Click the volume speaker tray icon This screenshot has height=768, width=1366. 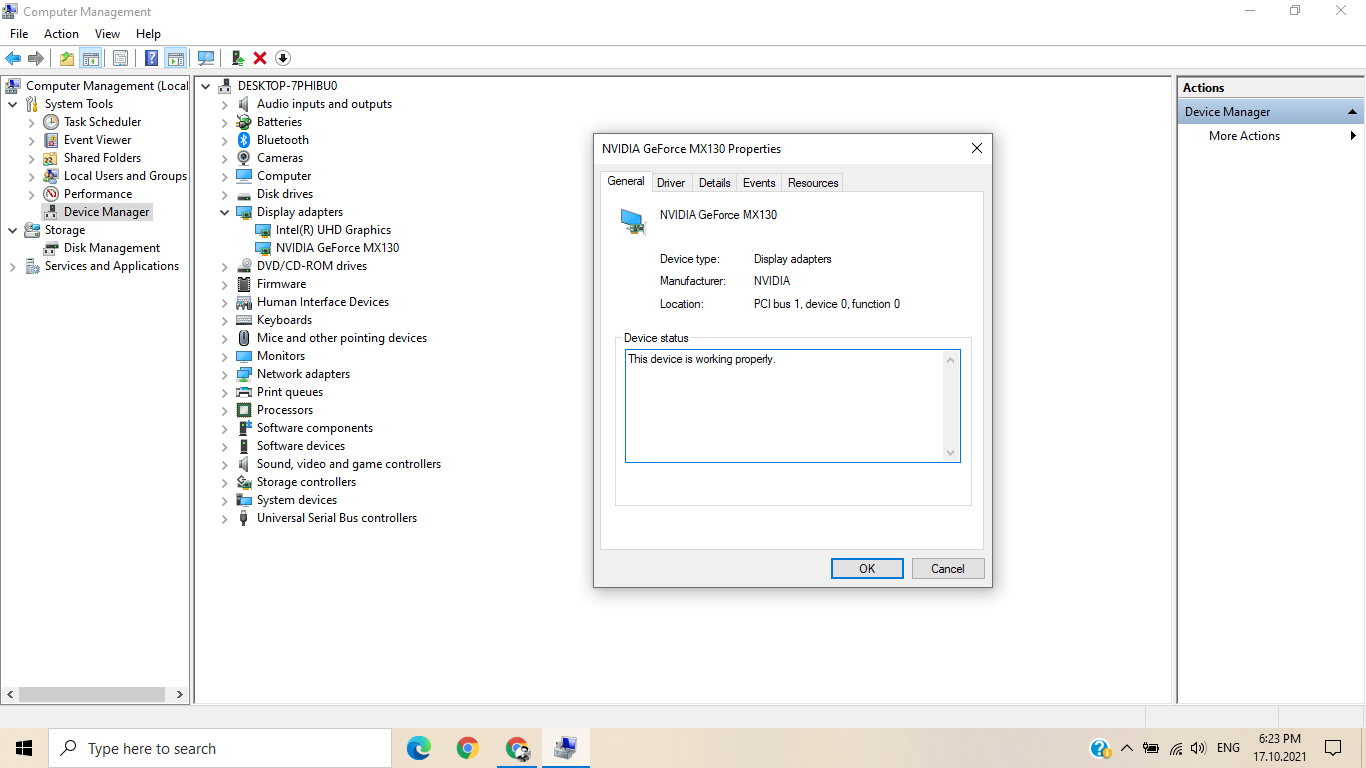pos(1198,748)
